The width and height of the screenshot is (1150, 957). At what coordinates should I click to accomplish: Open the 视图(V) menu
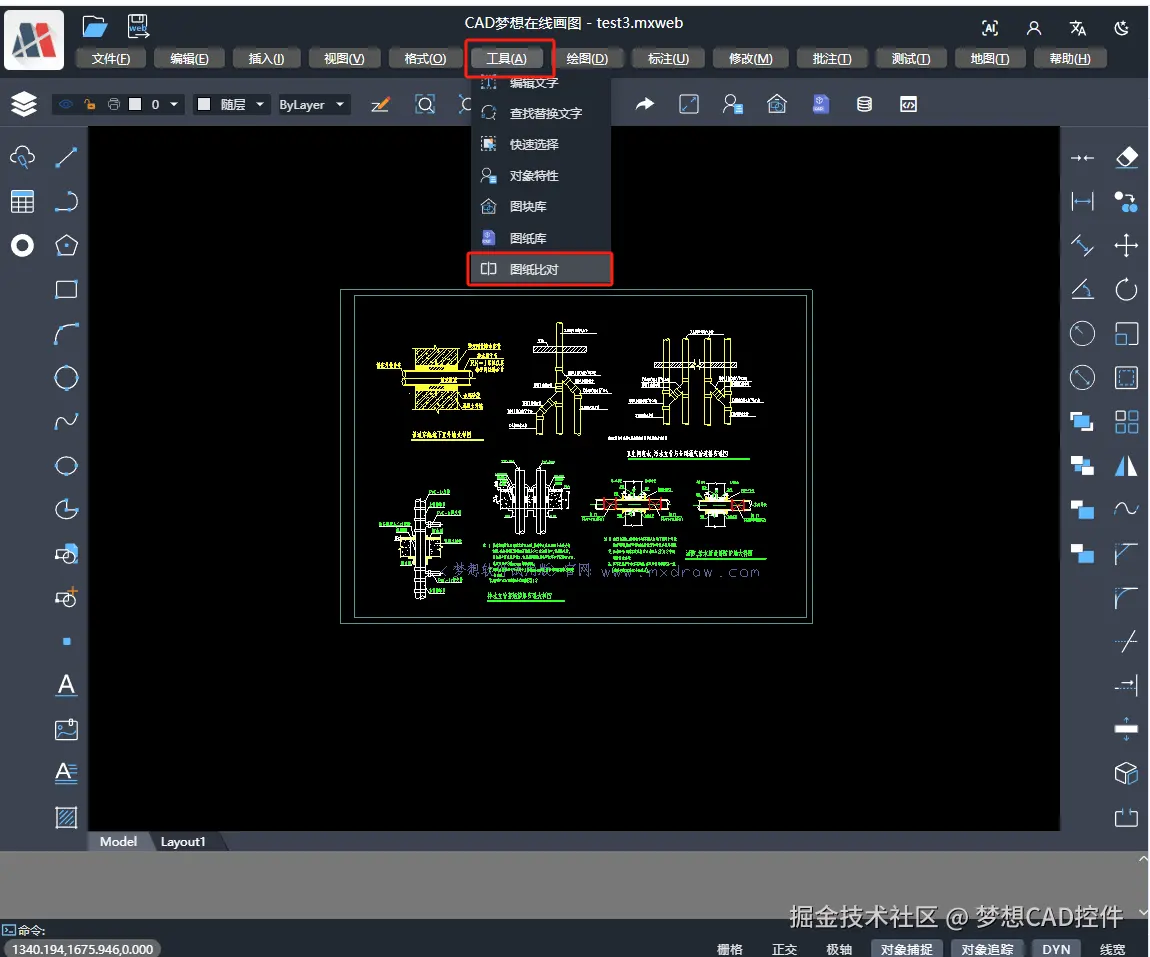[x=344, y=58]
